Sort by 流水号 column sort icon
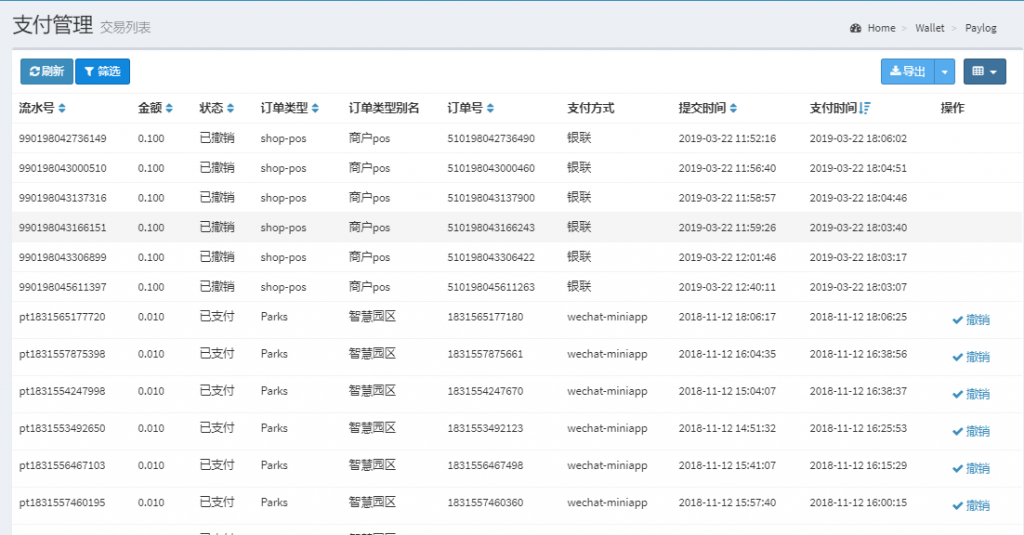1024x535 pixels. click(x=63, y=108)
